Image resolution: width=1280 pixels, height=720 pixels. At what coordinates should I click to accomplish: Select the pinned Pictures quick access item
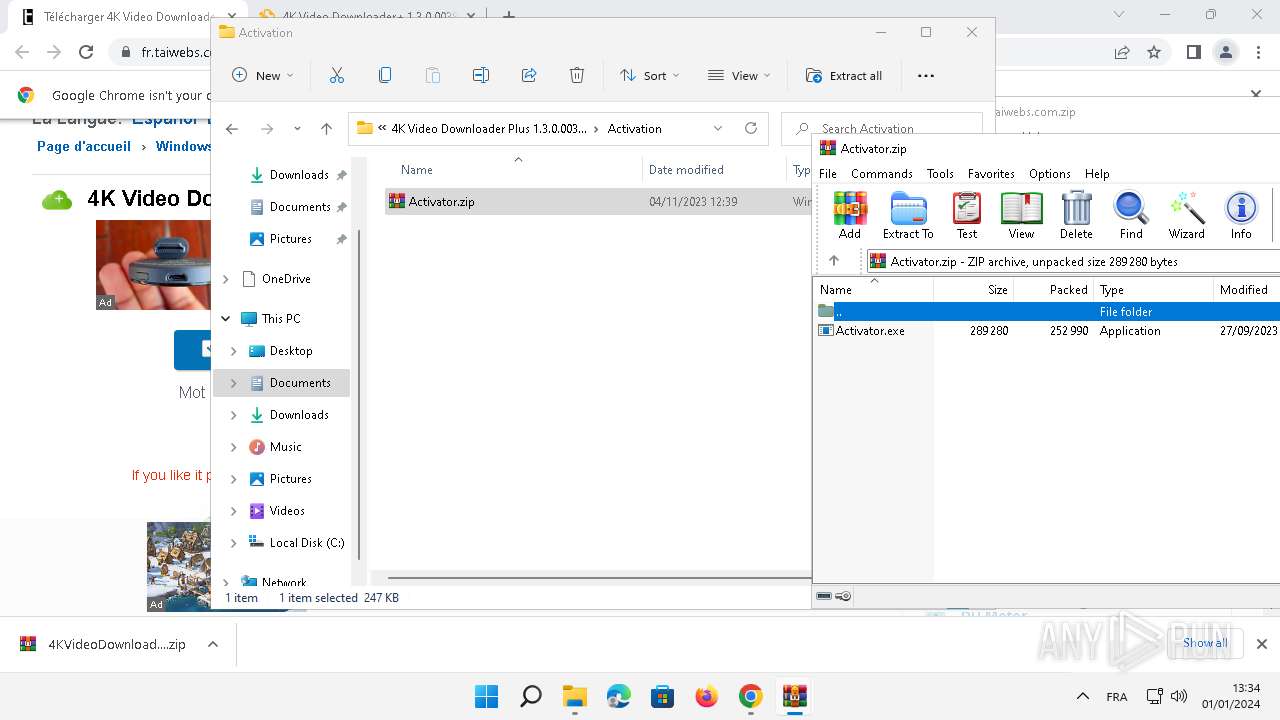point(291,239)
